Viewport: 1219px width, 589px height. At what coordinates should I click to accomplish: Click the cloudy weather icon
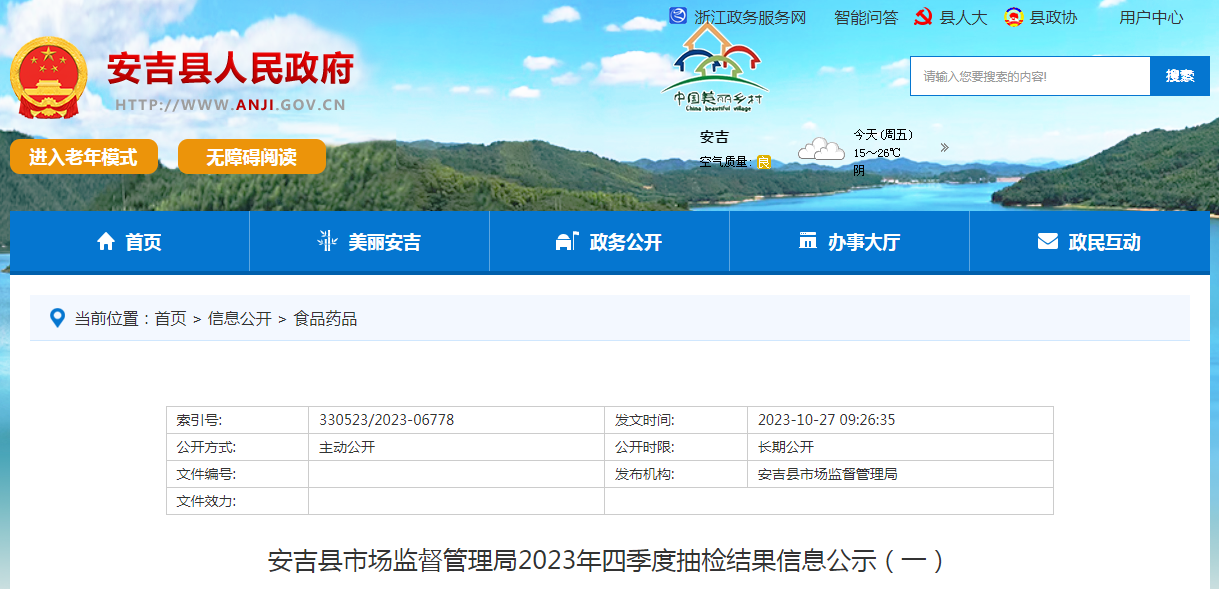tap(821, 150)
